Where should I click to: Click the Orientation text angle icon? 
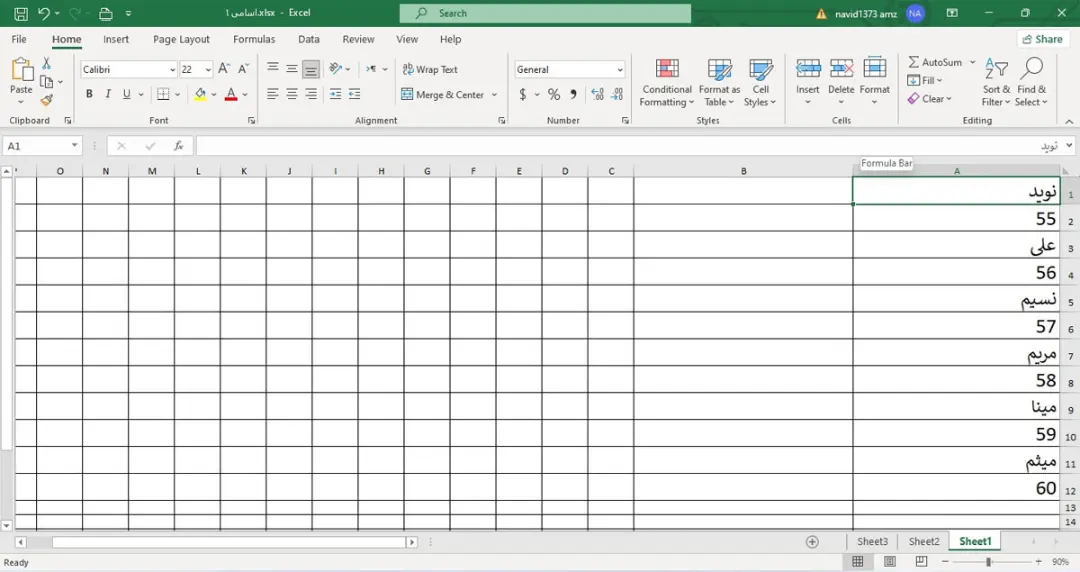tap(335, 69)
